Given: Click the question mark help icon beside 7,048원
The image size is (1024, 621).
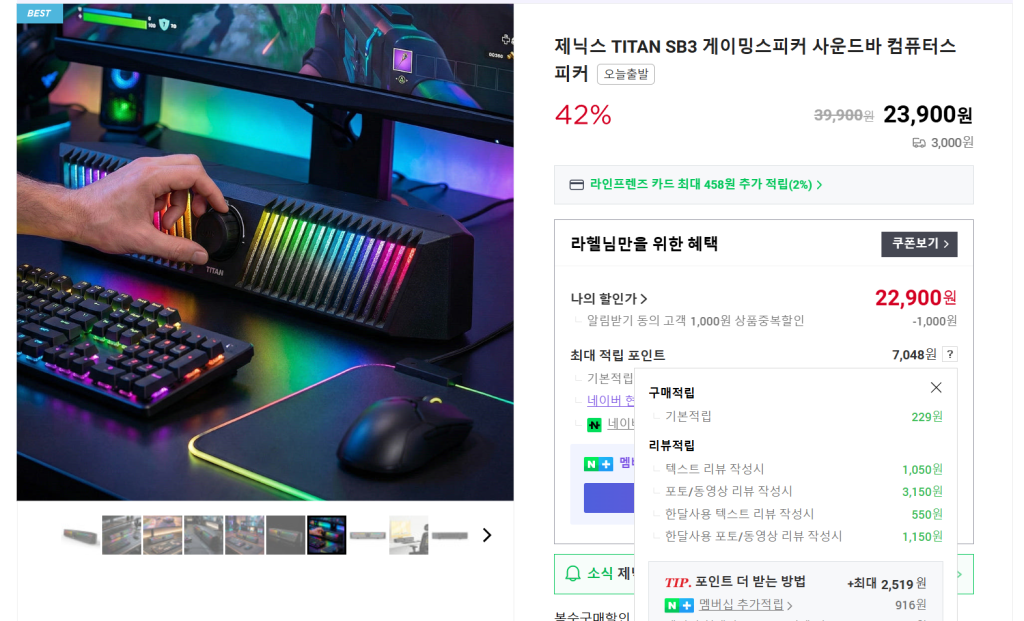Looking at the screenshot, I should click(x=950, y=355).
